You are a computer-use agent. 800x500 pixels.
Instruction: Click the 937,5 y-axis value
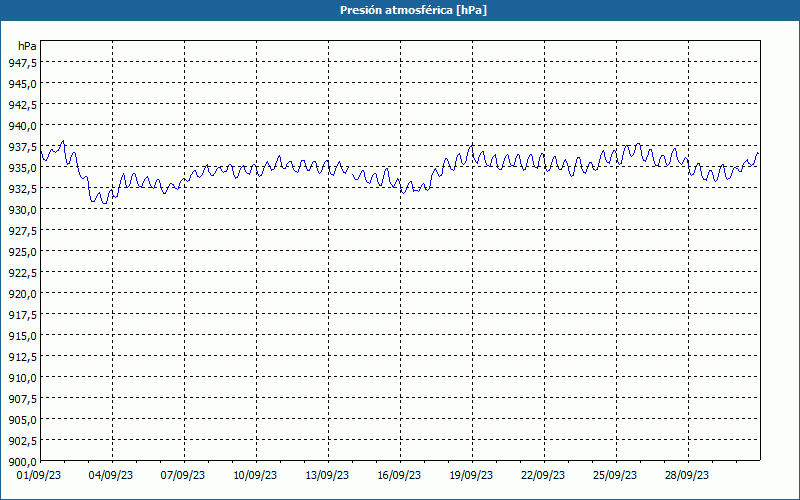pyautogui.click(x=22, y=146)
